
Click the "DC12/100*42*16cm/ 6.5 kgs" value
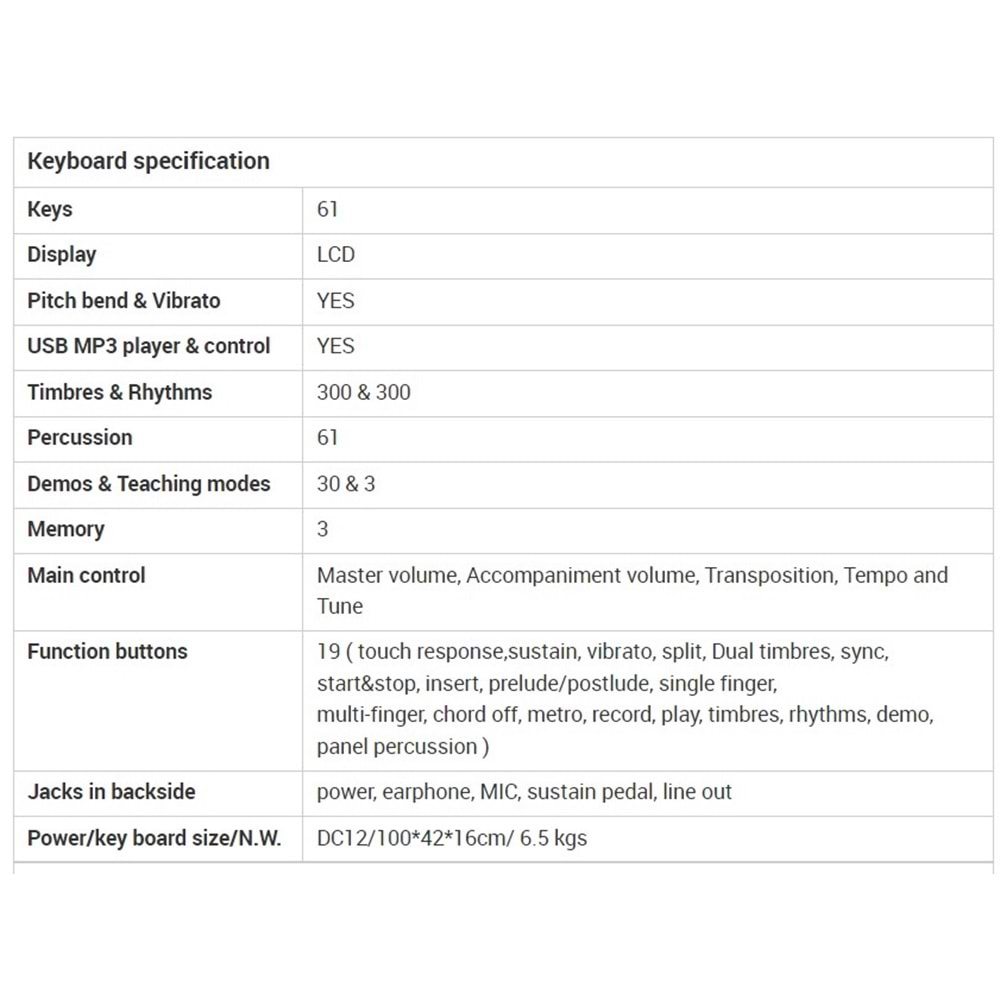(x=452, y=838)
